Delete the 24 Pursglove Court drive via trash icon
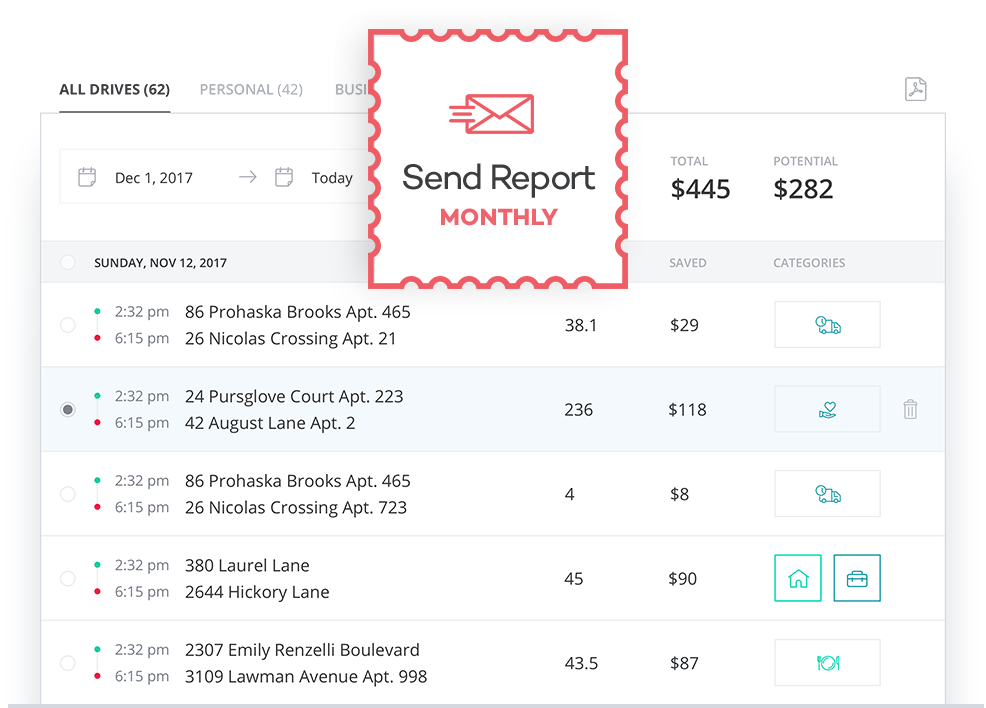986x708 pixels. pos(910,409)
